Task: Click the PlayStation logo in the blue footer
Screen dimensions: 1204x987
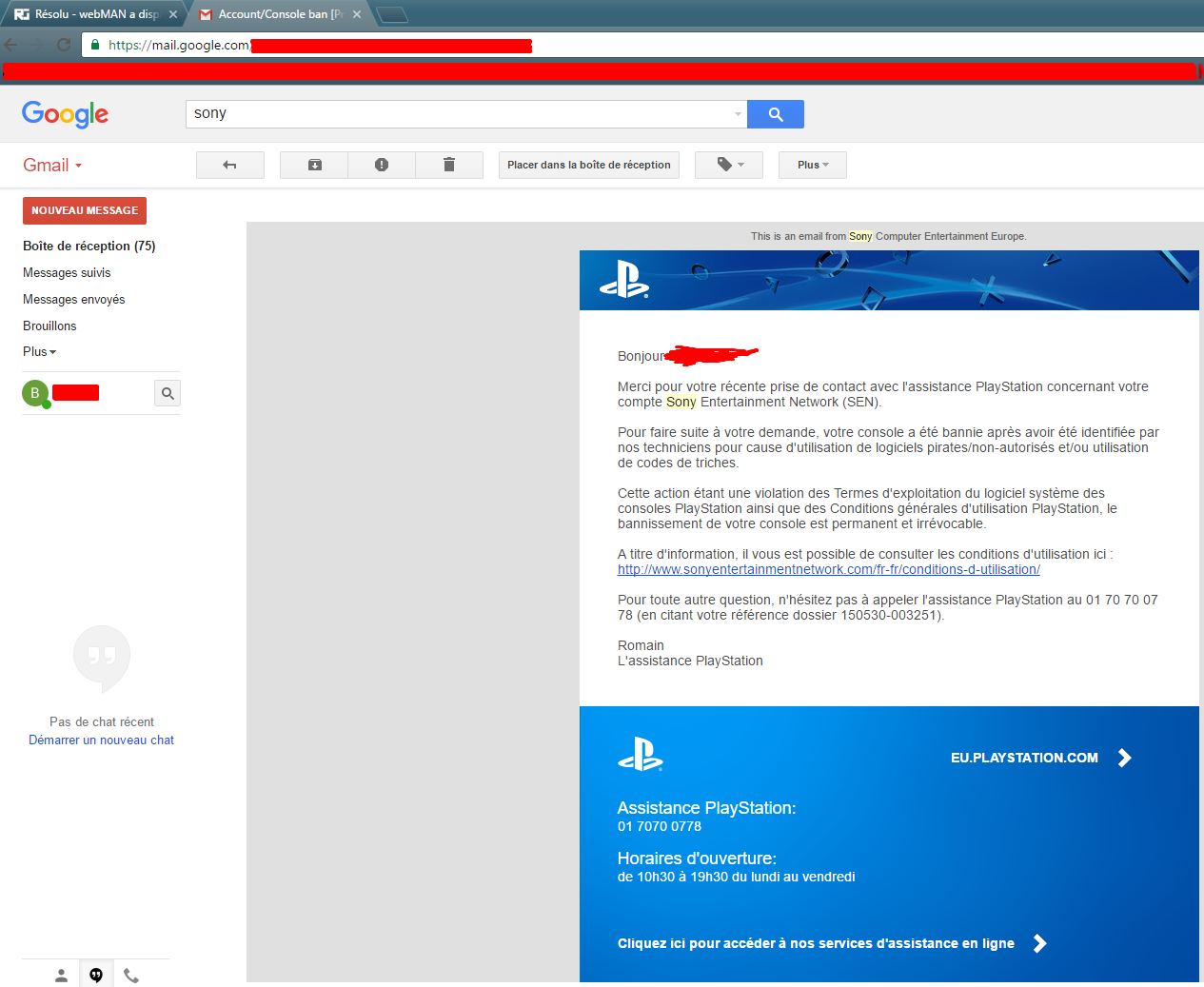Action: coord(641,755)
